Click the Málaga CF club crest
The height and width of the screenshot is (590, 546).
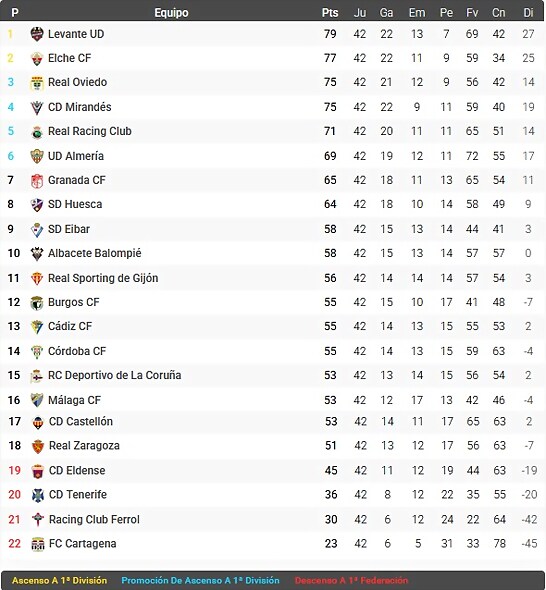pos(37,400)
